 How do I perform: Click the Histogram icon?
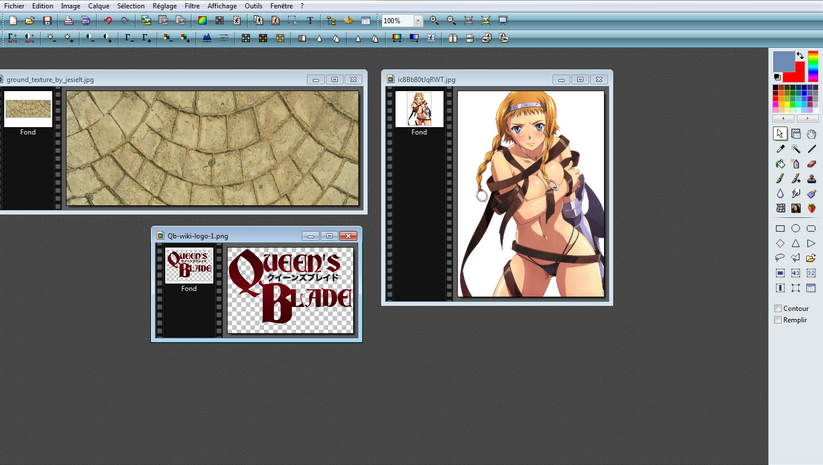tap(207, 38)
